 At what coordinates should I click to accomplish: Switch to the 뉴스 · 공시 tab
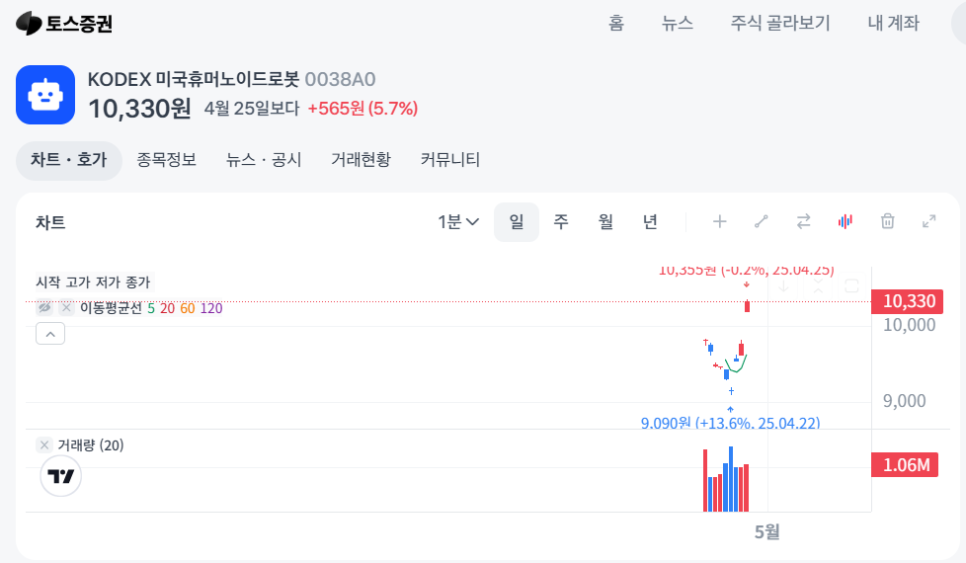tap(264, 160)
